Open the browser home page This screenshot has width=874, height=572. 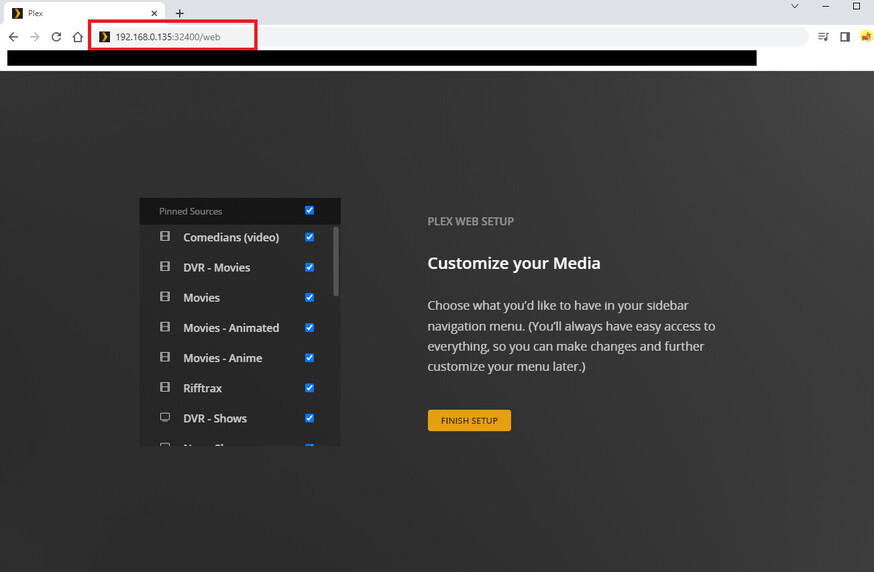(x=77, y=37)
